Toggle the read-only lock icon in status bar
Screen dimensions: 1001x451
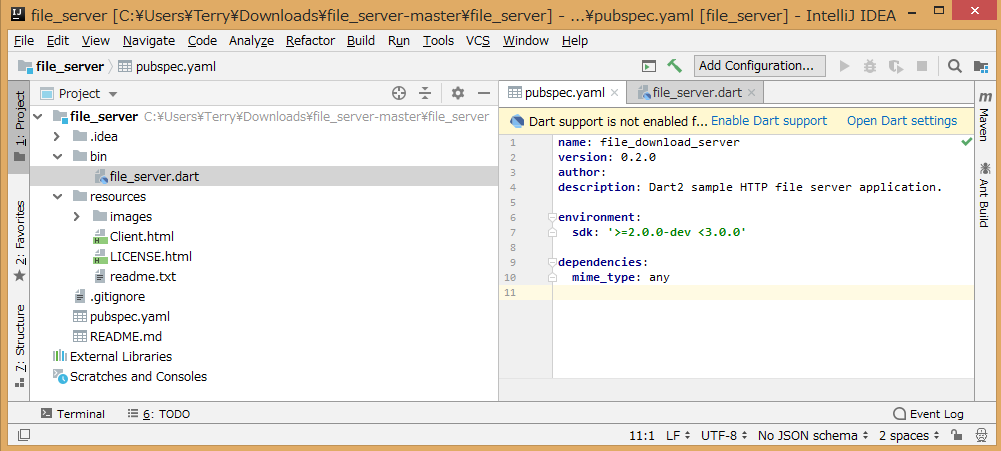[x=956, y=436]
